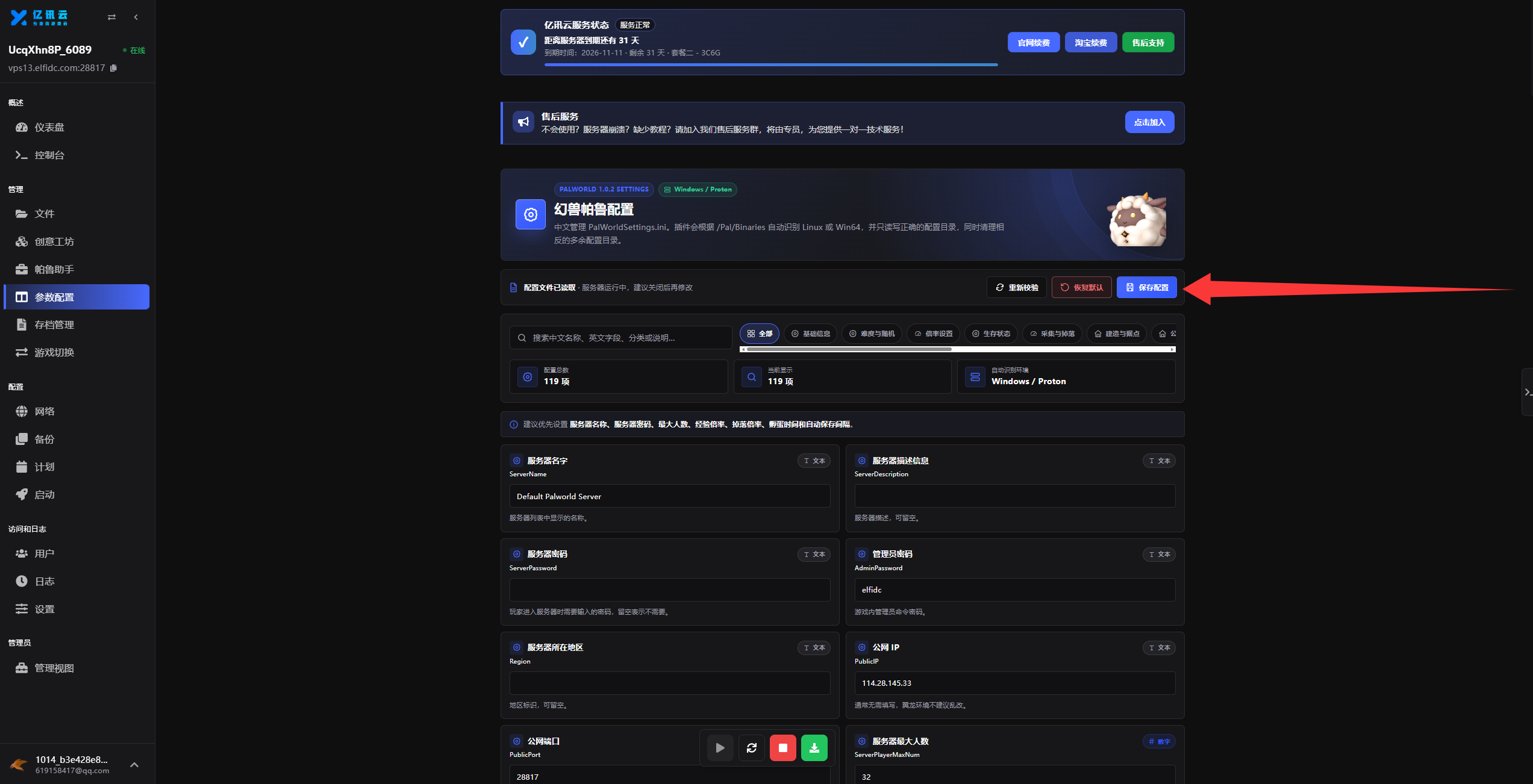The width and height of the screenshot is (1533, 784).
Task: Click the 恢复默认 restore defaults button
Action: [1081, 287]
